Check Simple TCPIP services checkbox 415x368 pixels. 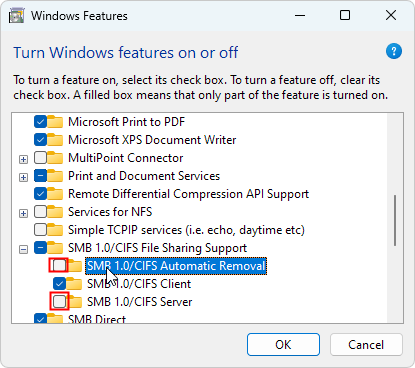click(40, 230)
